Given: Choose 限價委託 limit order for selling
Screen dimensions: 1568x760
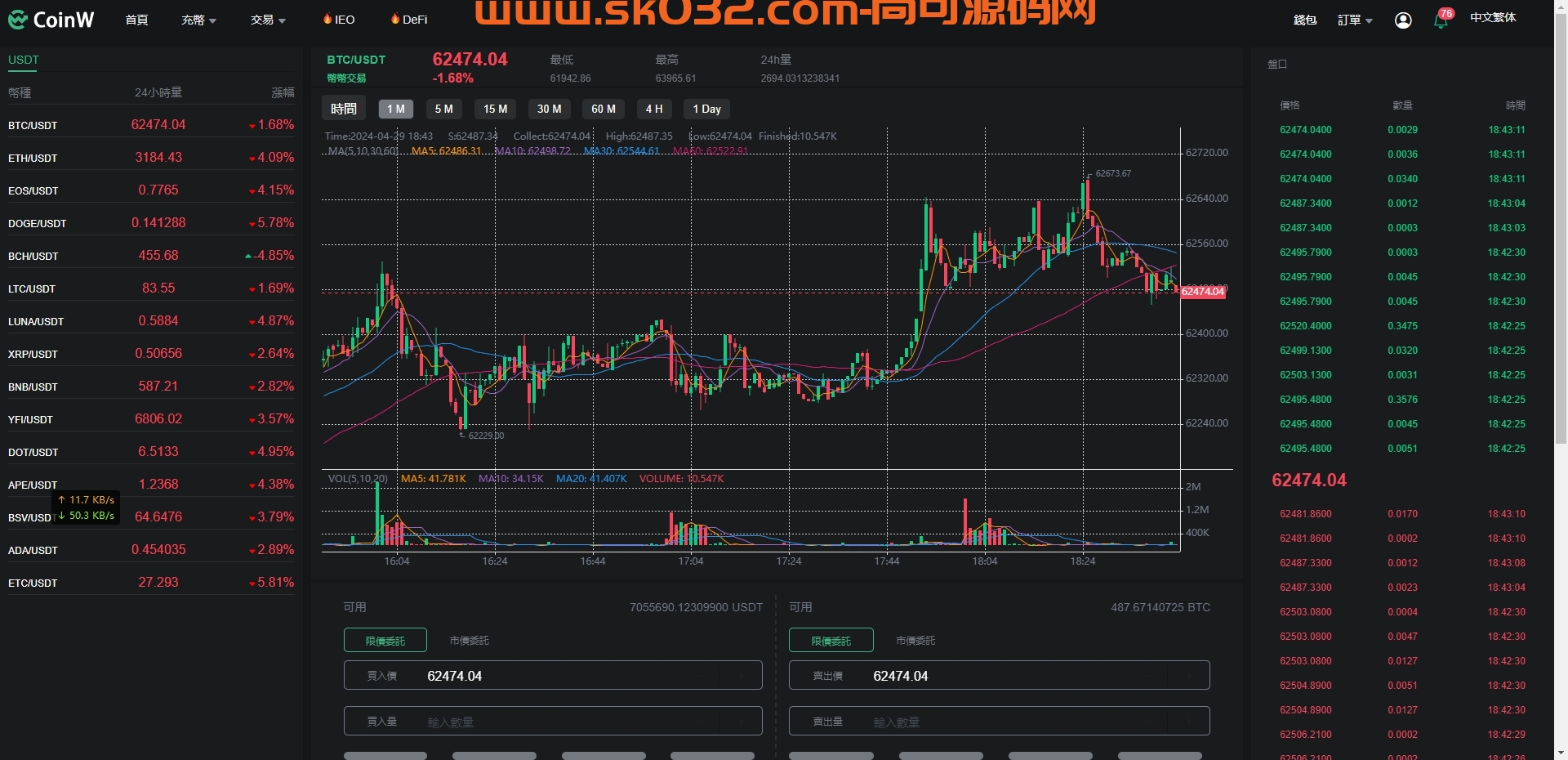Looking at the screenshot, I should [831, 640].
